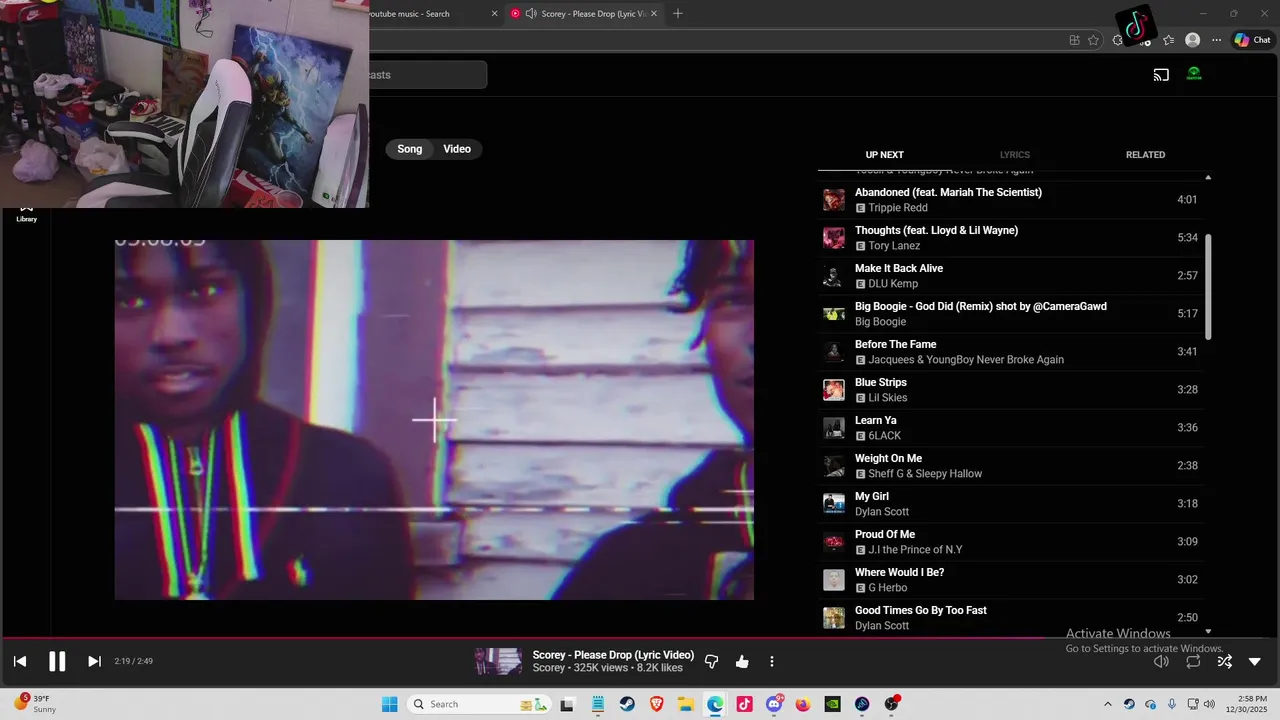Viewport: 1280px width, 720px height.
Task: Open the Copilot Chat button
Action: (x=1252, y=40)
